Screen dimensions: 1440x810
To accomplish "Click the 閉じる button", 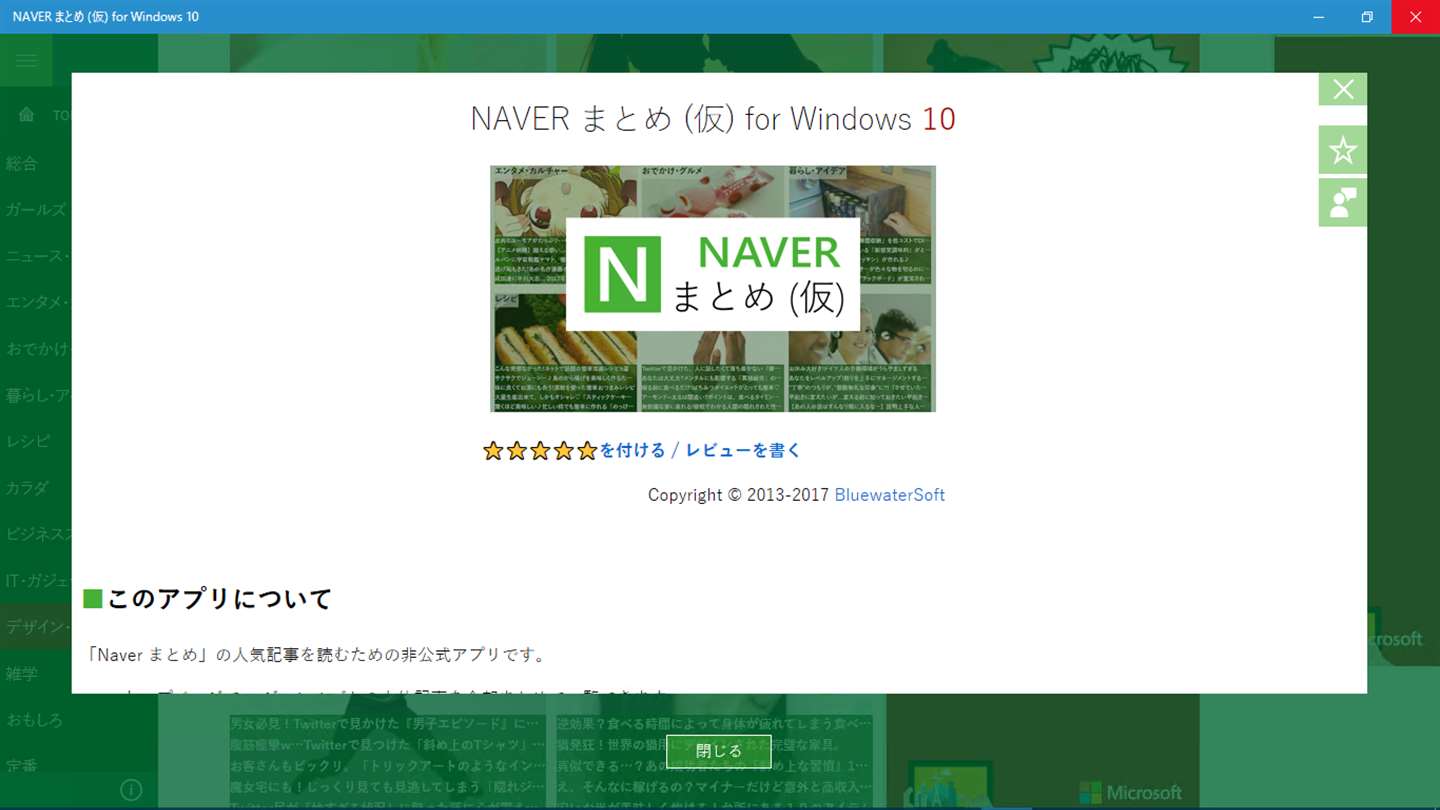I will click(x=719, y=750).
